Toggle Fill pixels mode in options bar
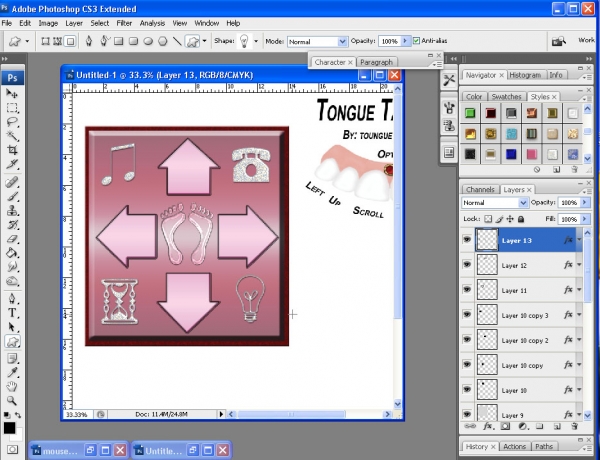The height and width of the screenshot is (460, 600). [x=70, y=41]
